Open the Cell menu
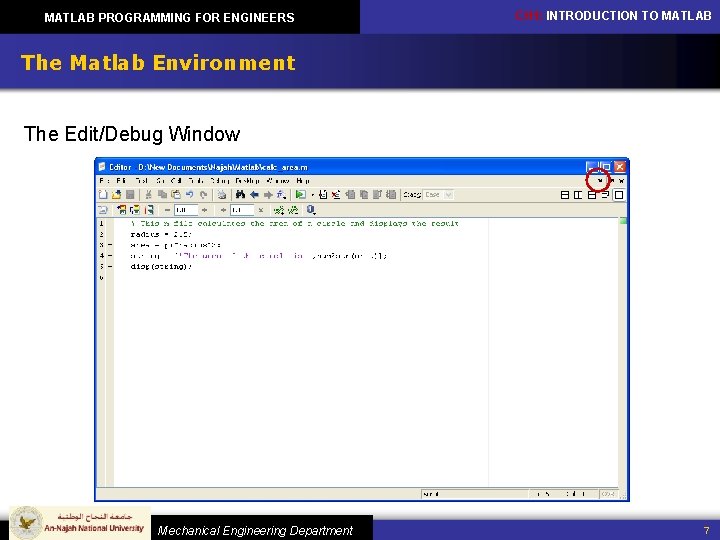The image size is (720, 540). (x=176, y=180)
